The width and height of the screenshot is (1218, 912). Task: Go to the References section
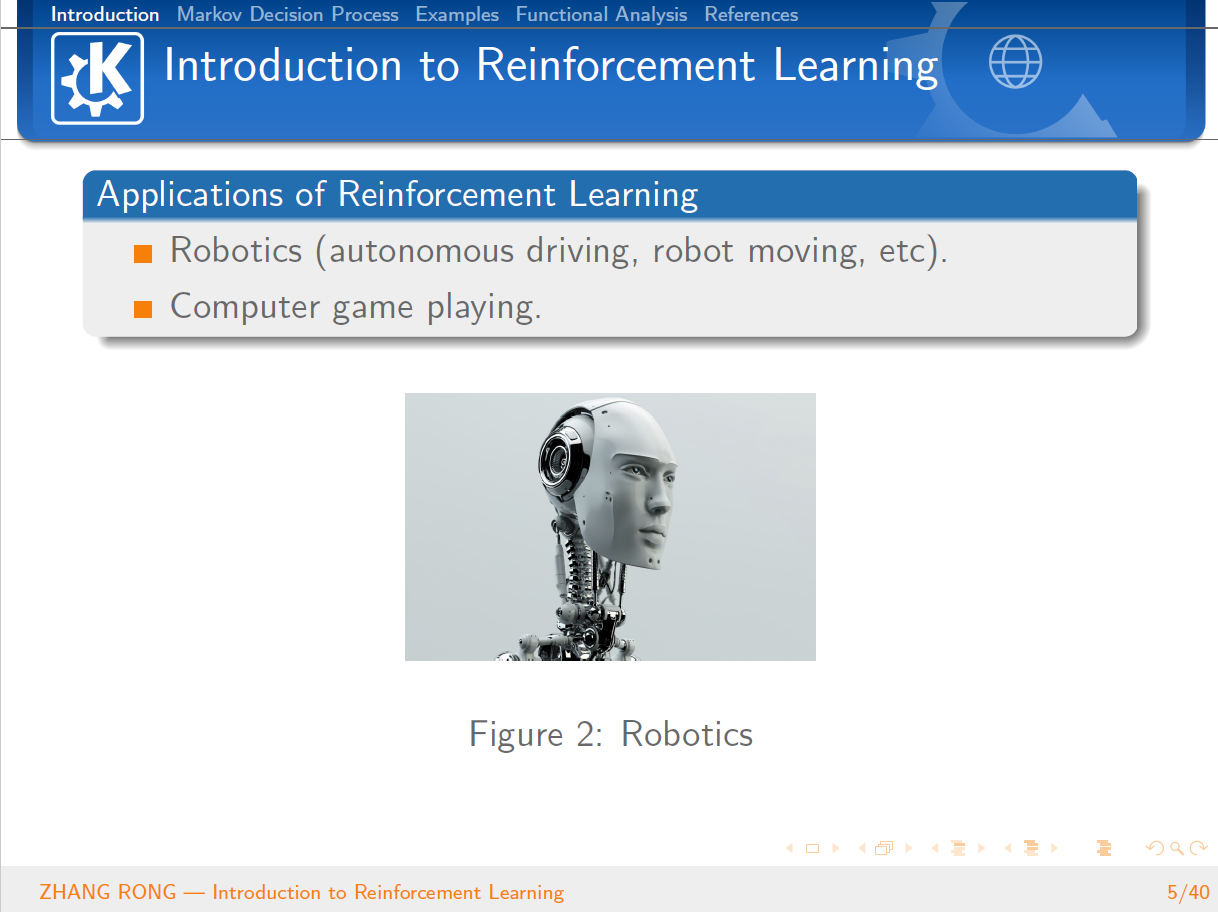pyautogui.click(x=751, y=14)
